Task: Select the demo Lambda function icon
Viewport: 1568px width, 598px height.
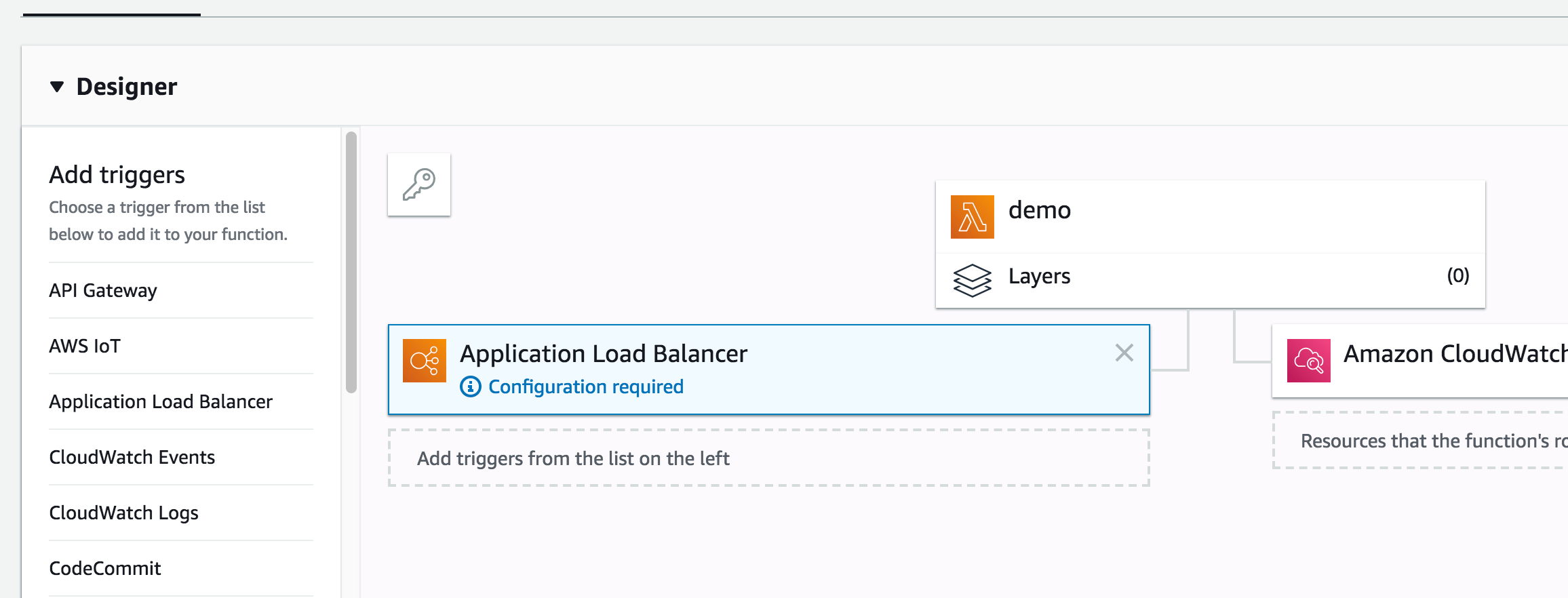Action: click(x=972, y=217)
